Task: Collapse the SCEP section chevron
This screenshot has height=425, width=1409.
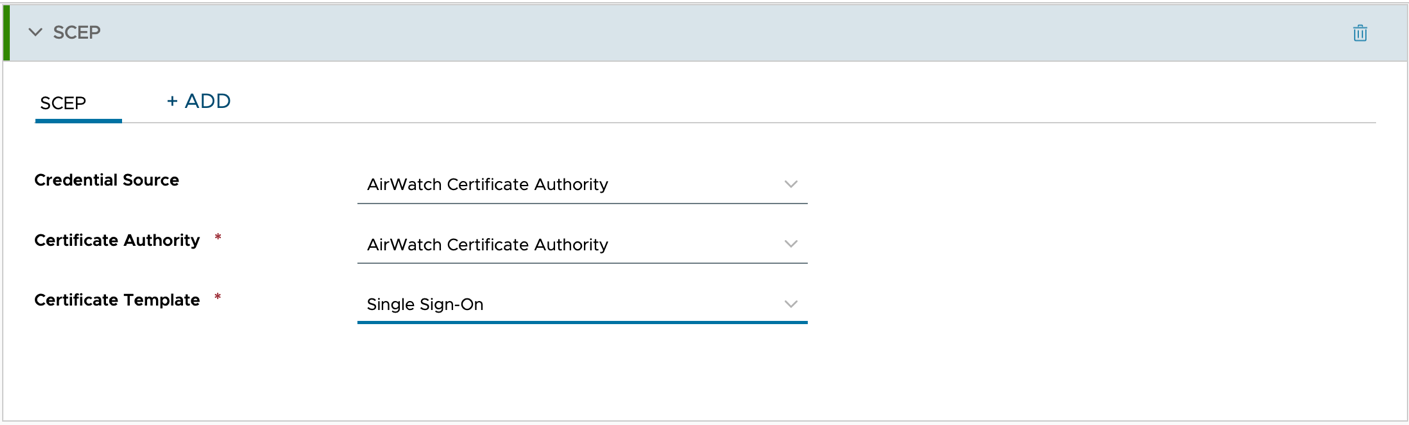Action: (36, 33)
